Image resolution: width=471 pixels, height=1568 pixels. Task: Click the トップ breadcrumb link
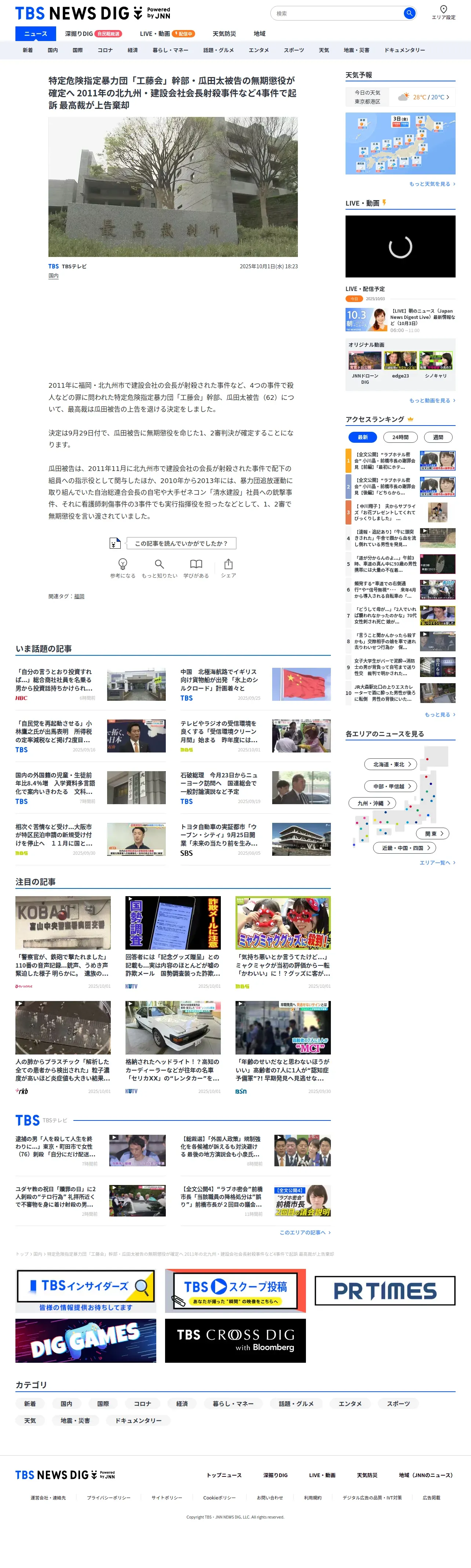22,1254
